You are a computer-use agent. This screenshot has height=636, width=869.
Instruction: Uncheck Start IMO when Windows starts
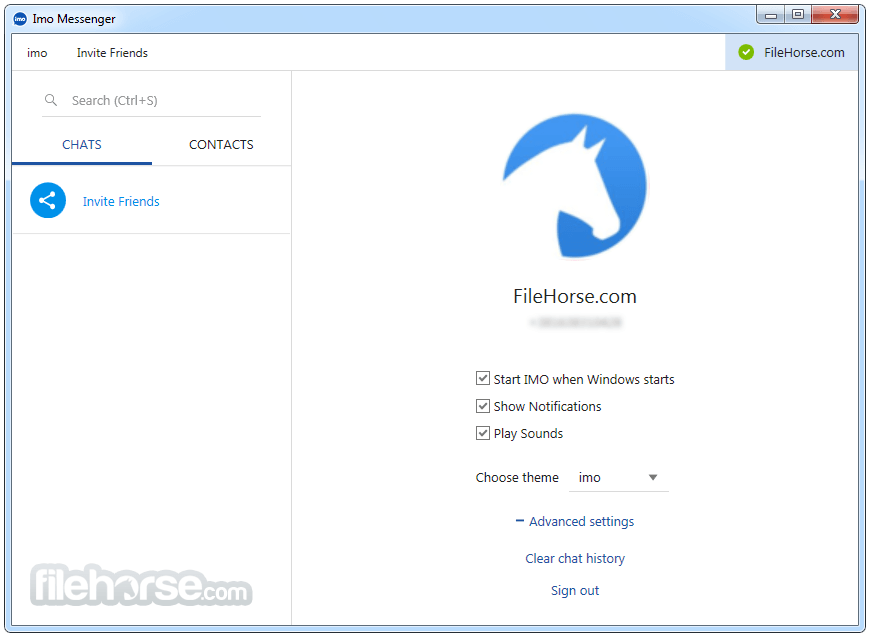[483, 378]
